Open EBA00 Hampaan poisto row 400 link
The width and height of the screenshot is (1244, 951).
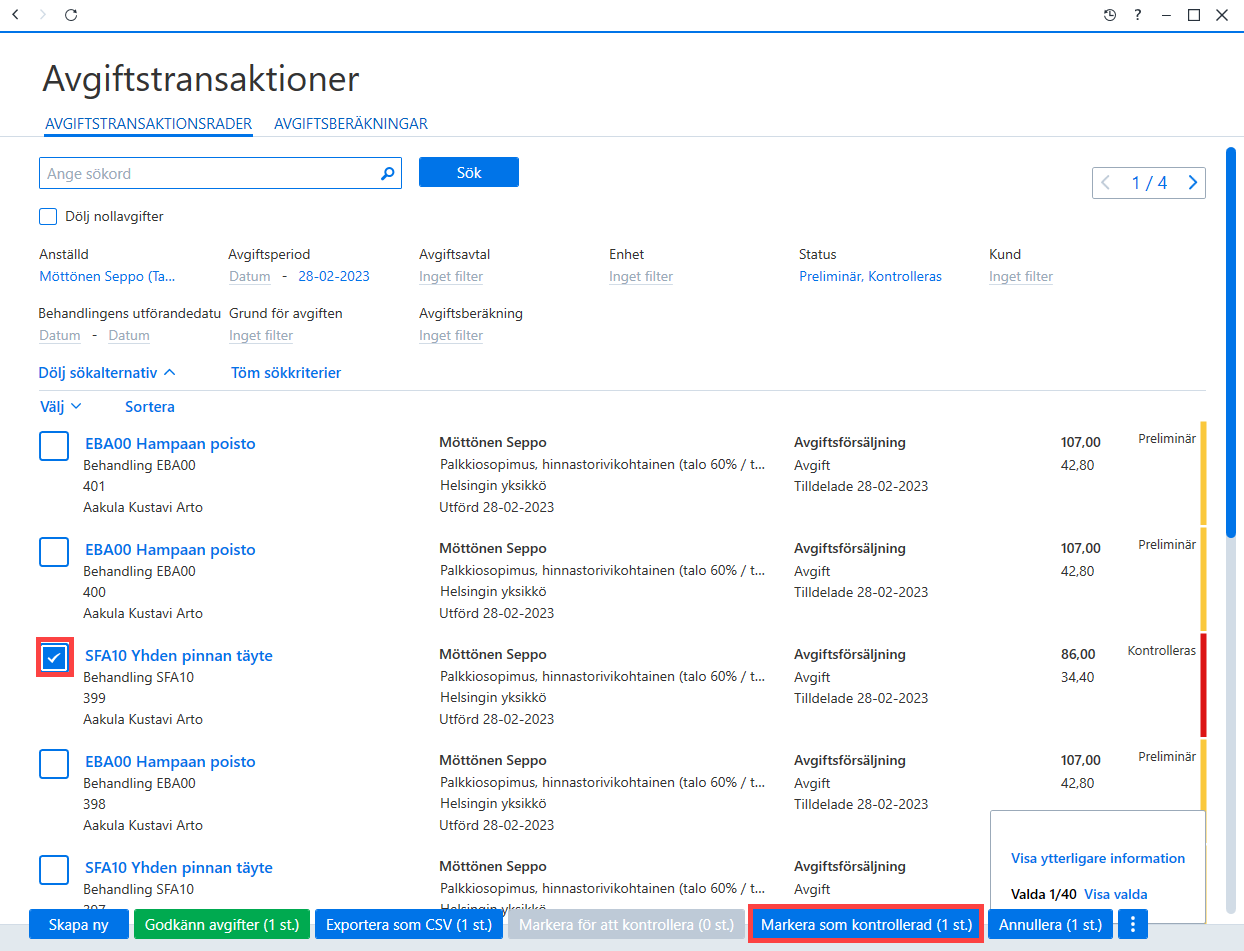(170, 549)
